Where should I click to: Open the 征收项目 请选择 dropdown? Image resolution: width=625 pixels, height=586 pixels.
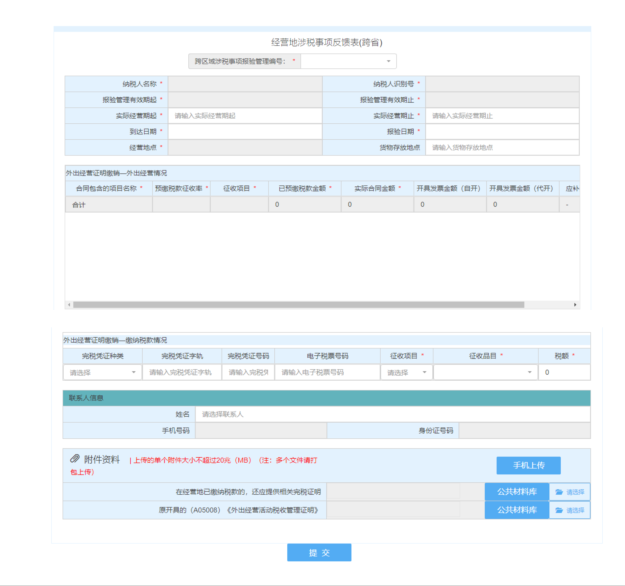(405, 372)
